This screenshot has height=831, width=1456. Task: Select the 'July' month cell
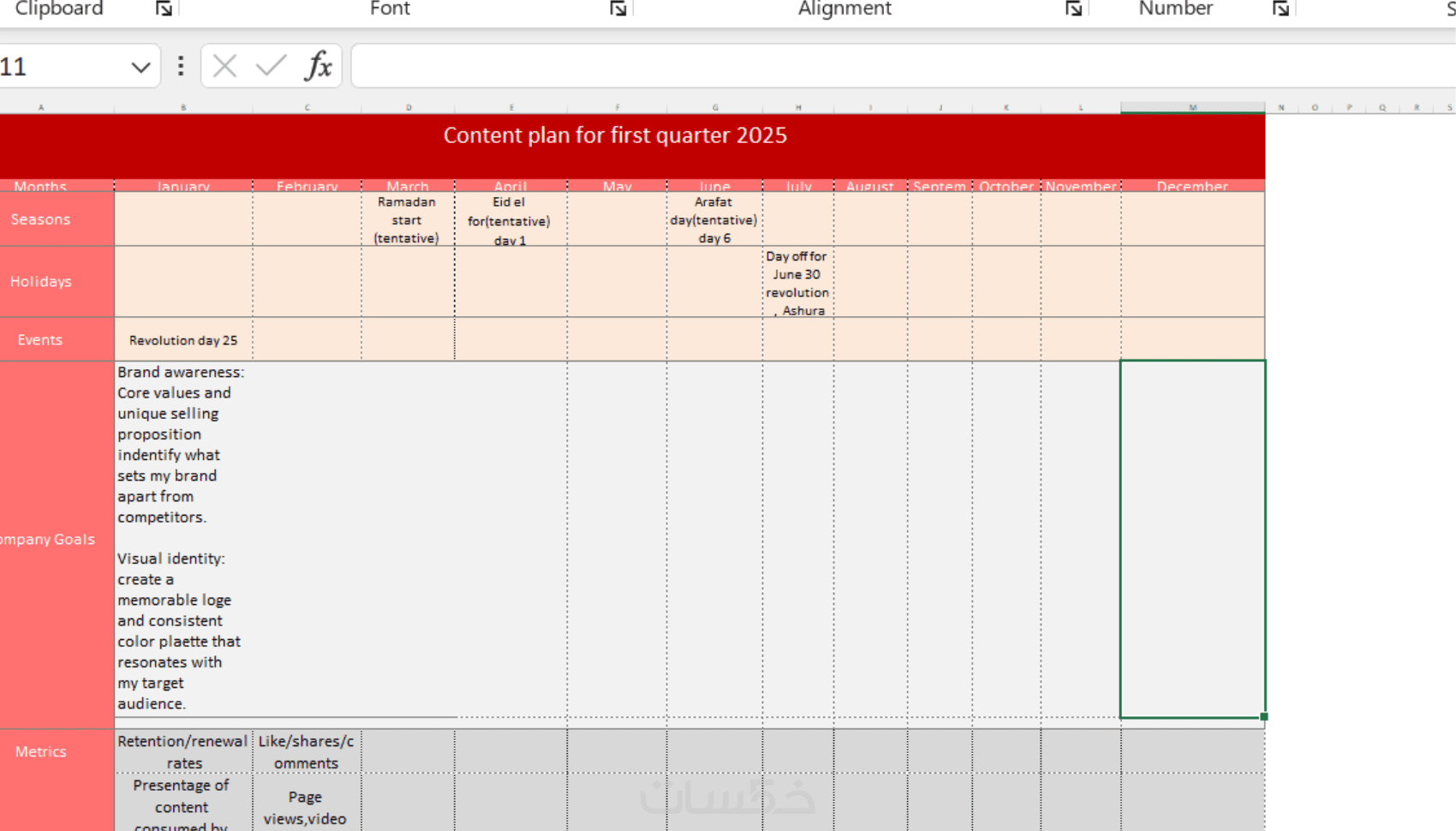coord(798,186)
